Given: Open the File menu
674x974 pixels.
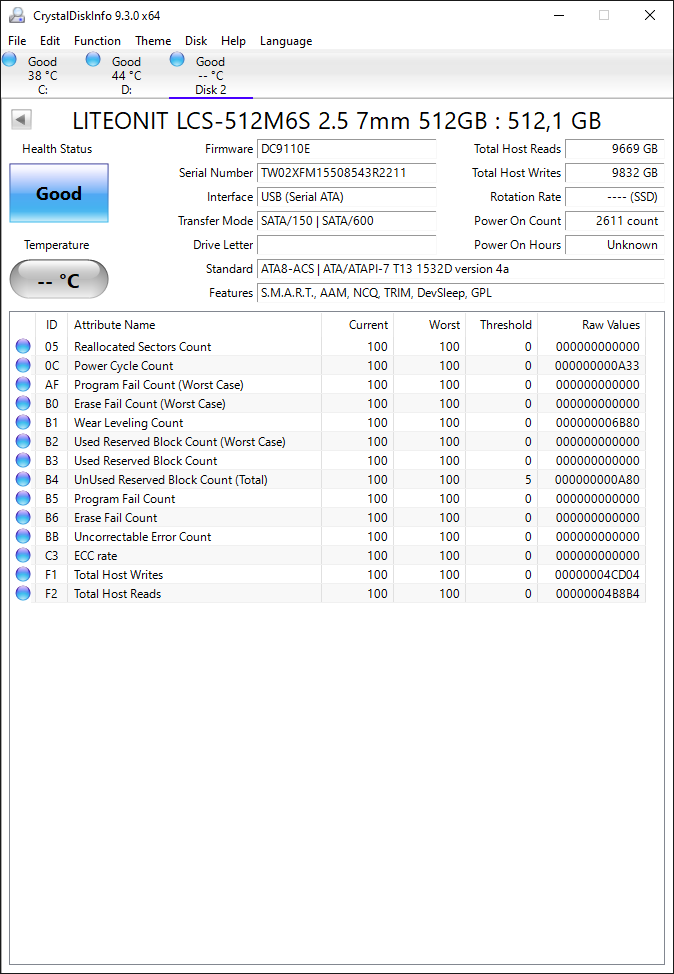Looking at the screenshot, I should pos(17,41).
